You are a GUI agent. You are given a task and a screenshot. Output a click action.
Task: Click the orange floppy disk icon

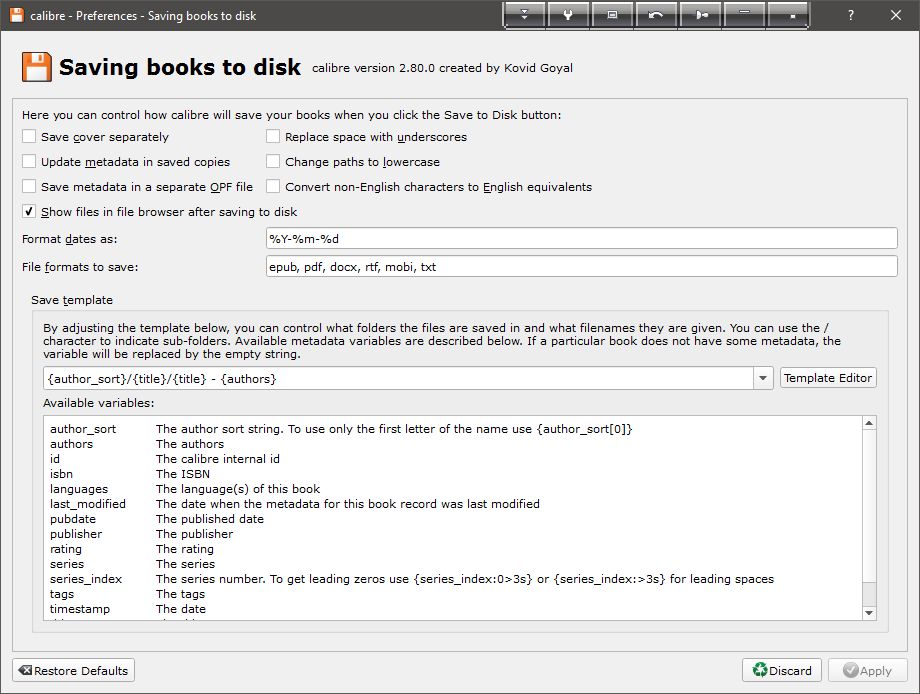click(x=36, y=67)
